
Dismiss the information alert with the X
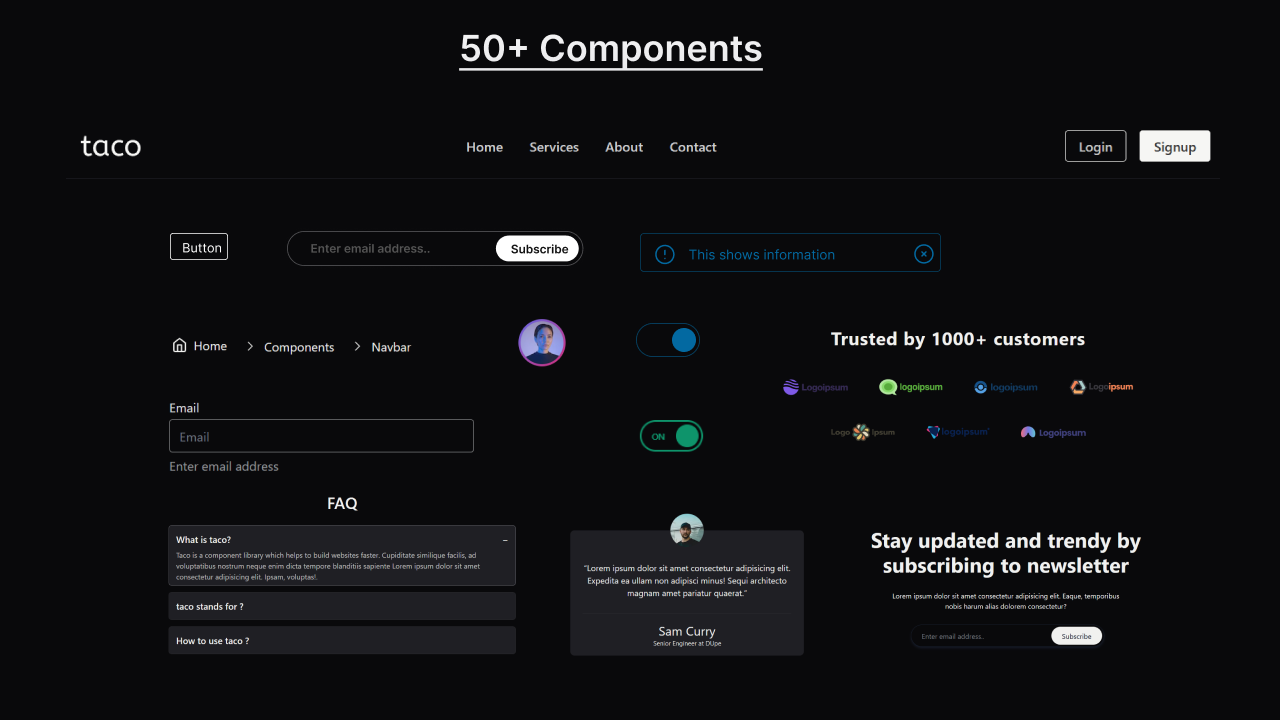(923, 253)
